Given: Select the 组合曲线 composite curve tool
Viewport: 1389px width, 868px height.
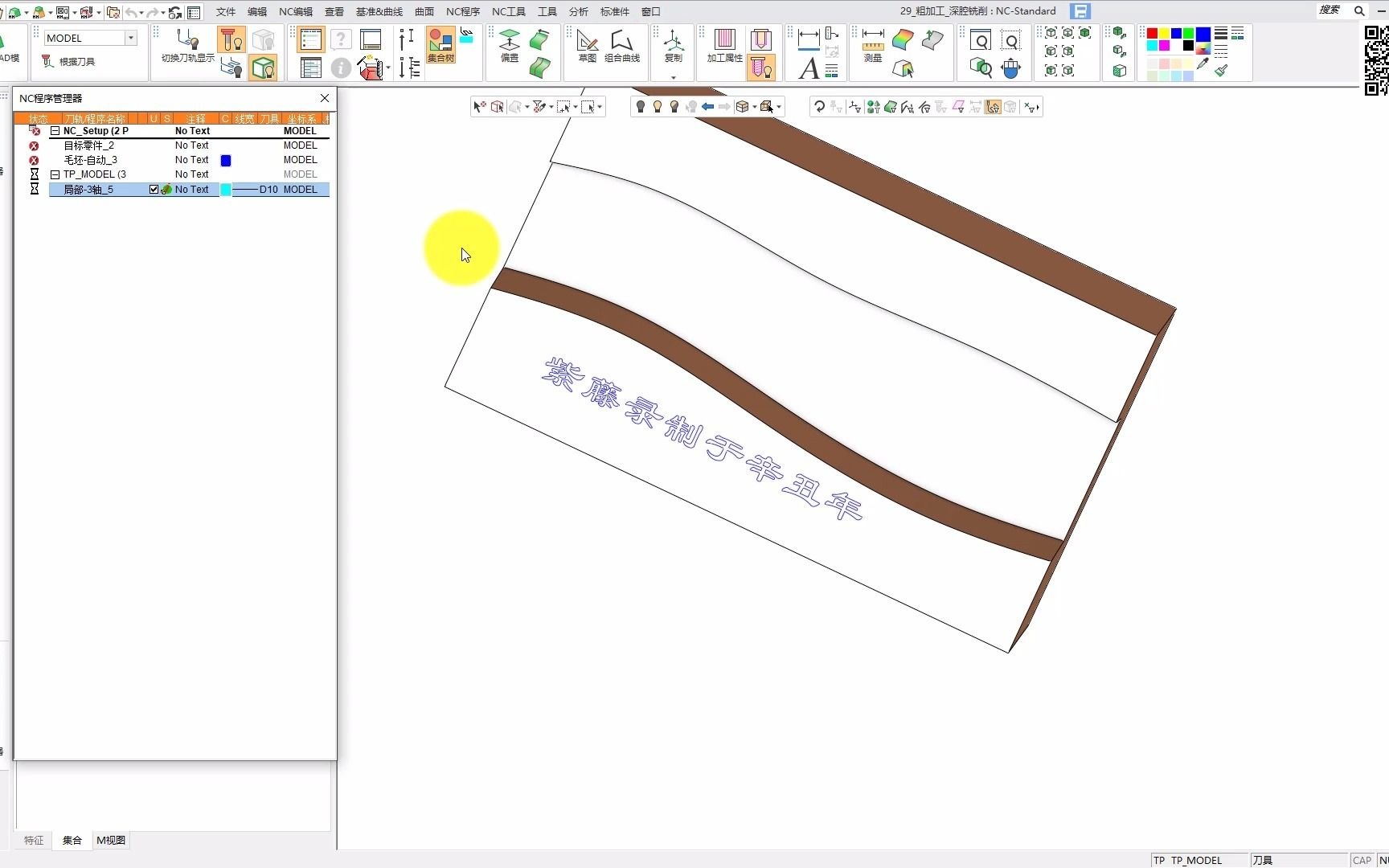Looking at the screenshot, I should coord(622,45).
